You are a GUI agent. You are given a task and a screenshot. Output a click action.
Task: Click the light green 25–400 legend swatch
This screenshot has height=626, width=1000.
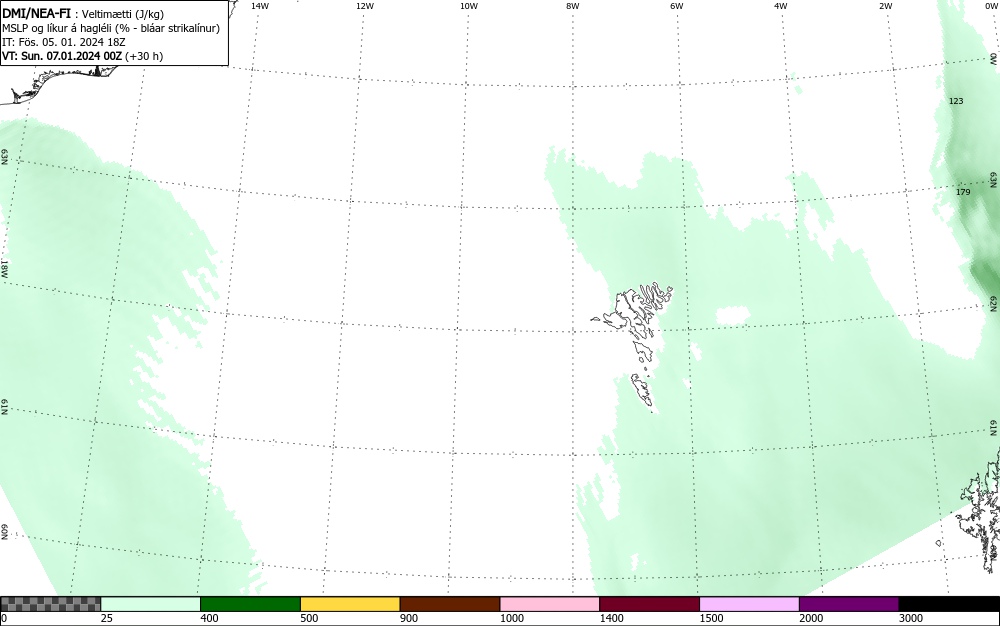pos(151,604)
